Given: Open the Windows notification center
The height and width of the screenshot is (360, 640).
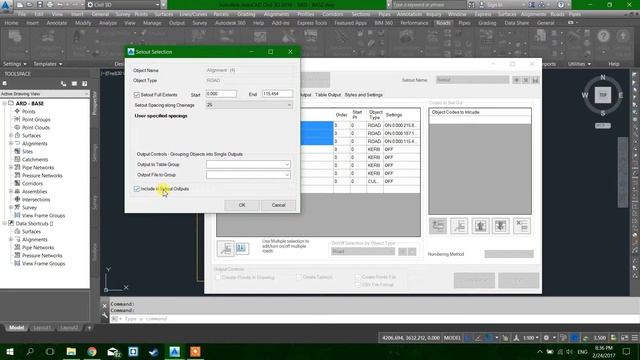Looking at the screenshot, I should [x=627, y=351].
